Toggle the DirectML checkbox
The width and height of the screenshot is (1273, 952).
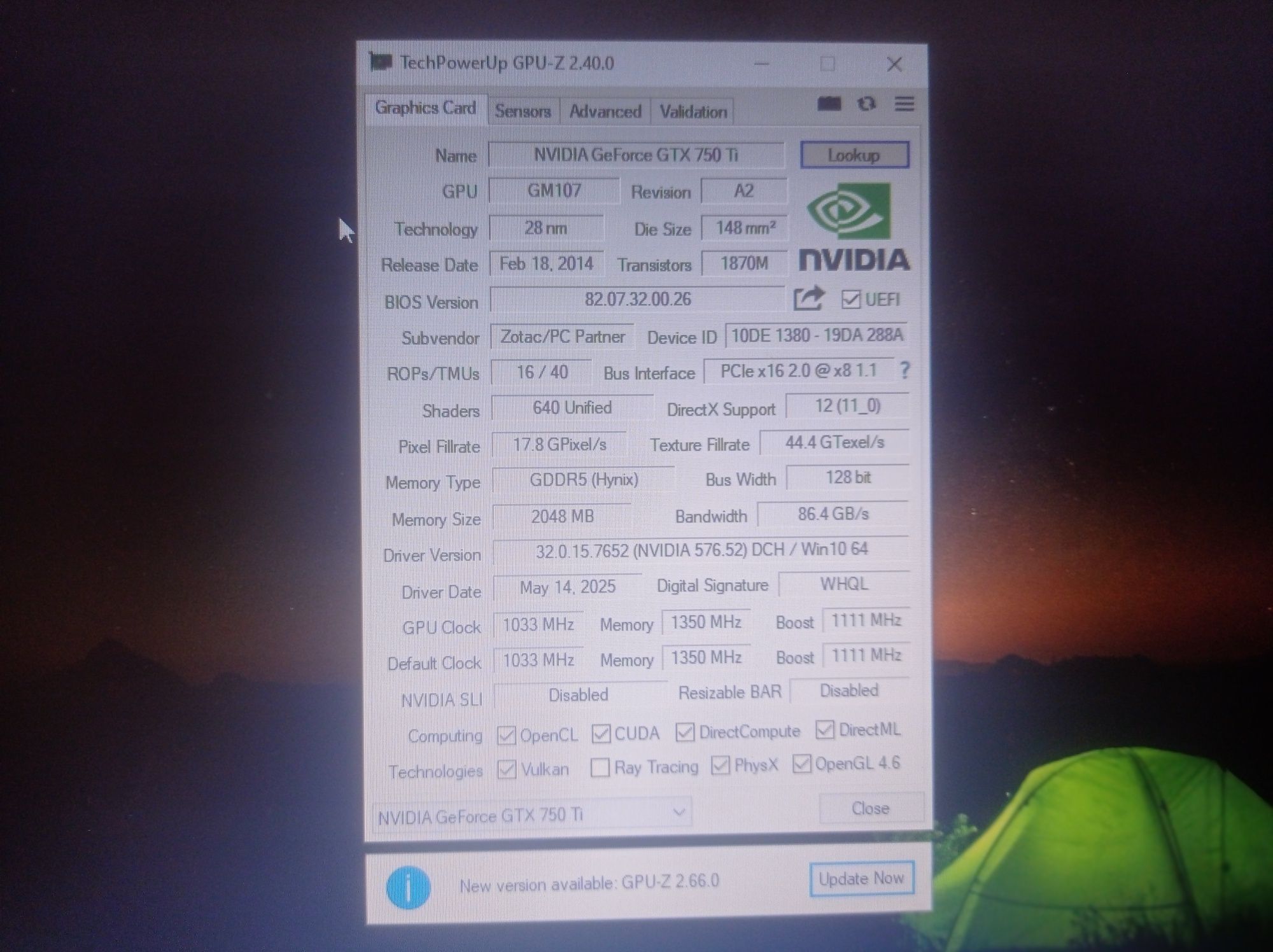point(825,729)
